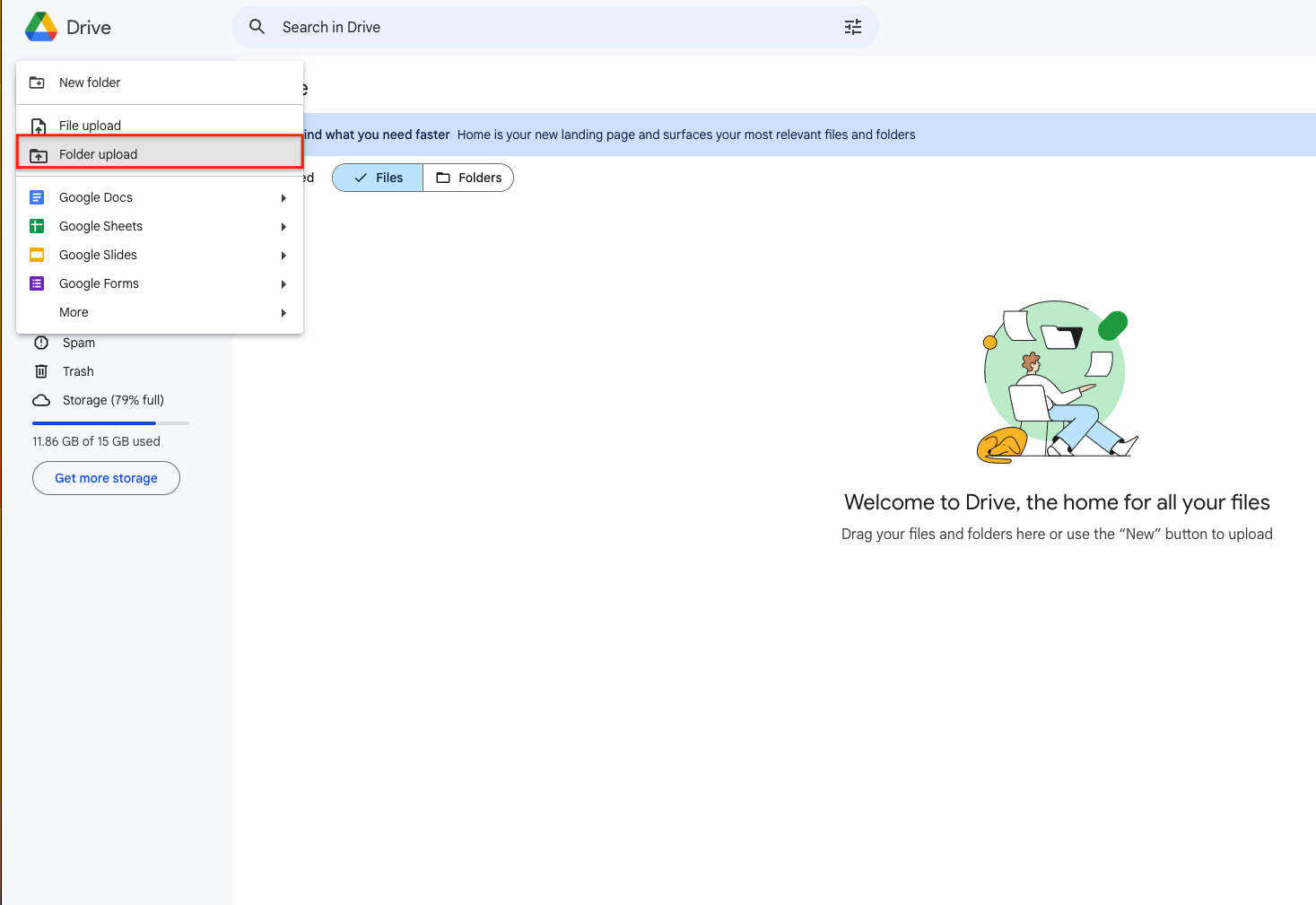Open Trash in the sidebar

78,371
